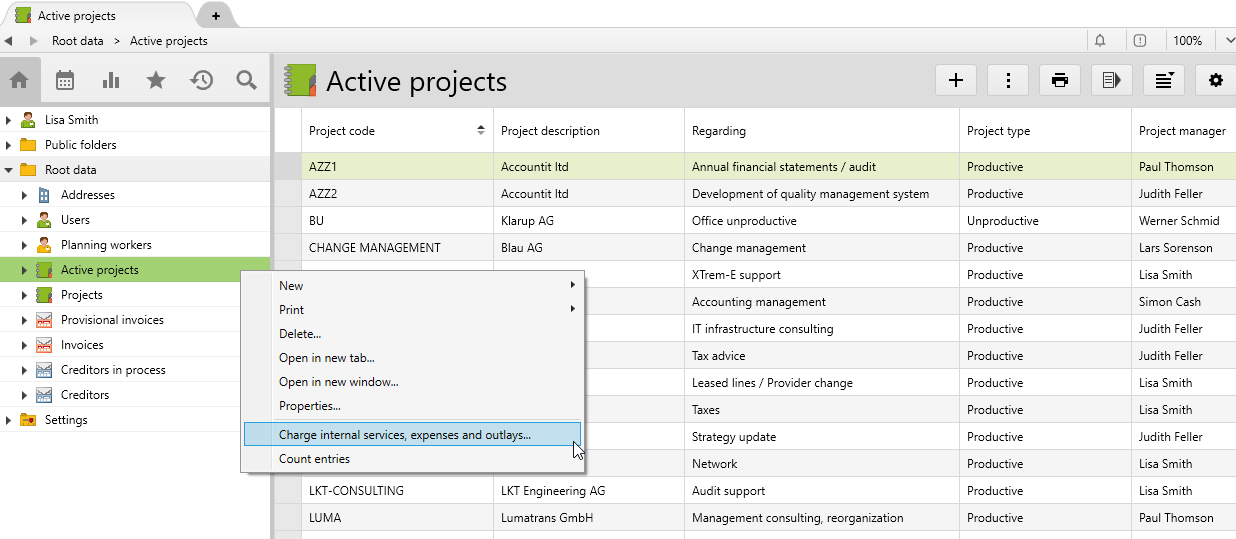
Task: Click the Root data breadcrumb link
Action: click(x=78, y=41)
